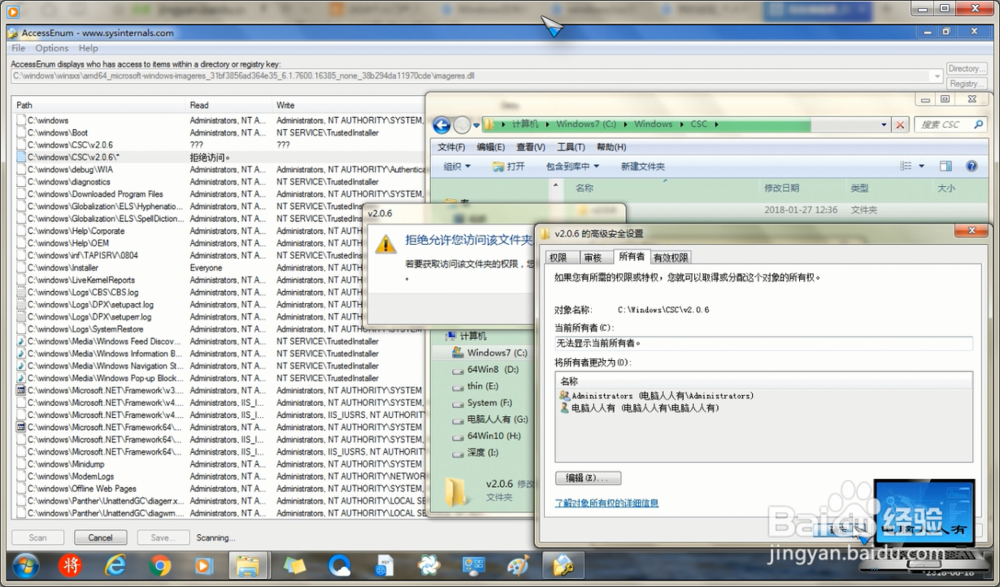Screen dimensions: 1000x587
Task: Select 电脑人人有 user in owner list
Action: click(x=640, y=408)
